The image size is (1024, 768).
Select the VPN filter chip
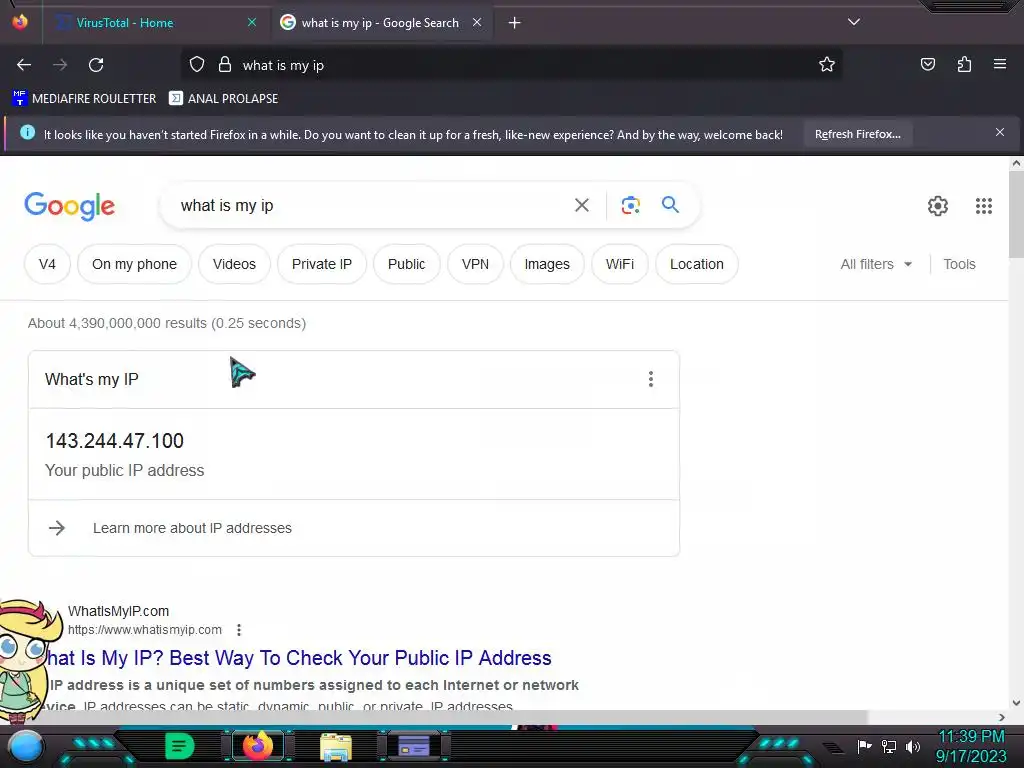click(x=475, y=264)
